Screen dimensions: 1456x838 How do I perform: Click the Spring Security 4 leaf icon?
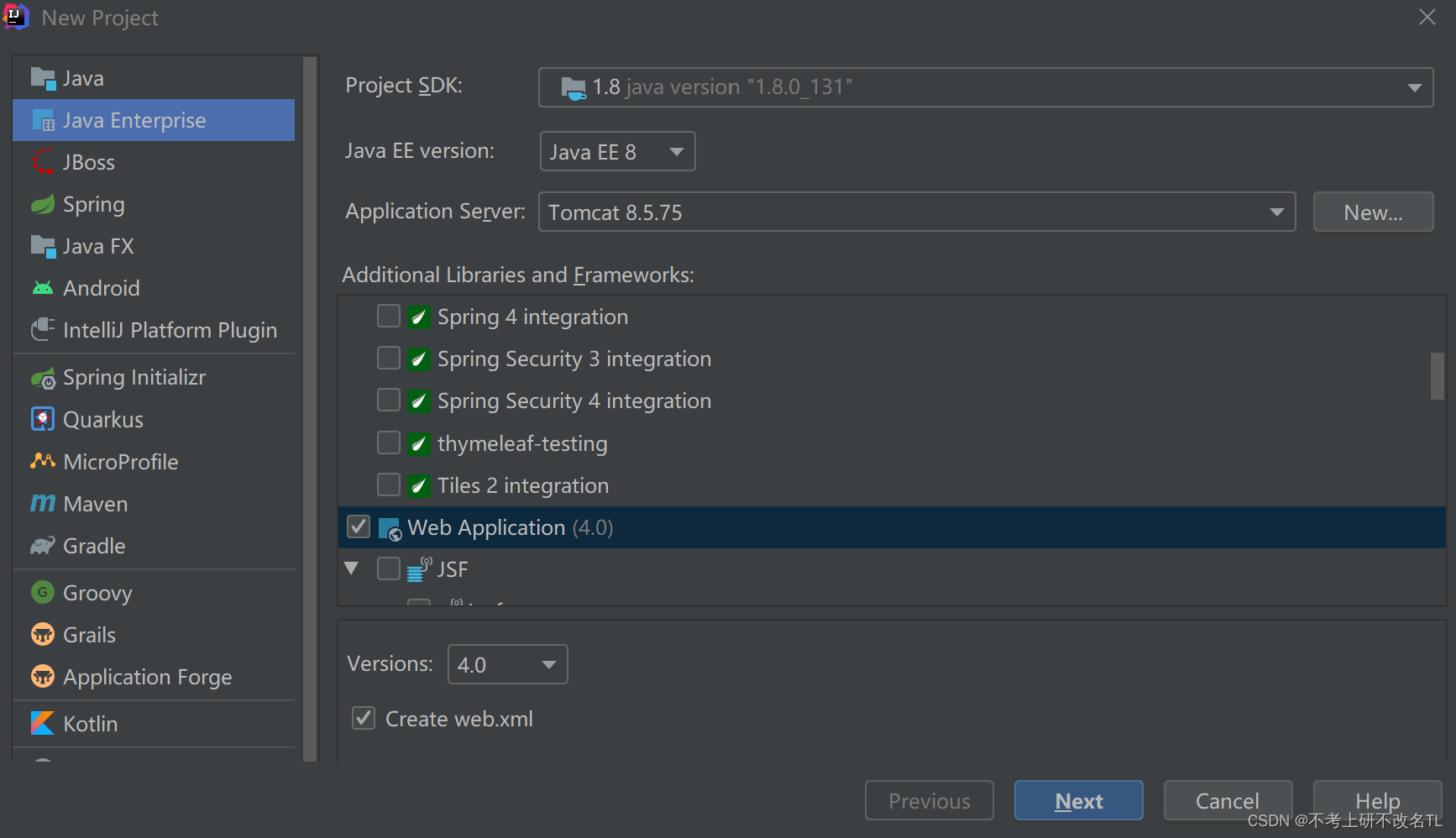(419, 401)
